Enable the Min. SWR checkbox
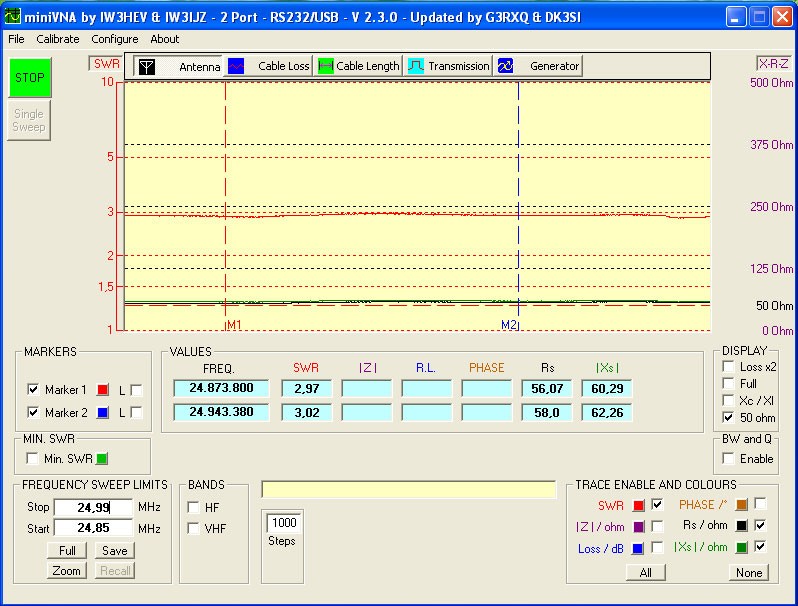 point(34,459)
